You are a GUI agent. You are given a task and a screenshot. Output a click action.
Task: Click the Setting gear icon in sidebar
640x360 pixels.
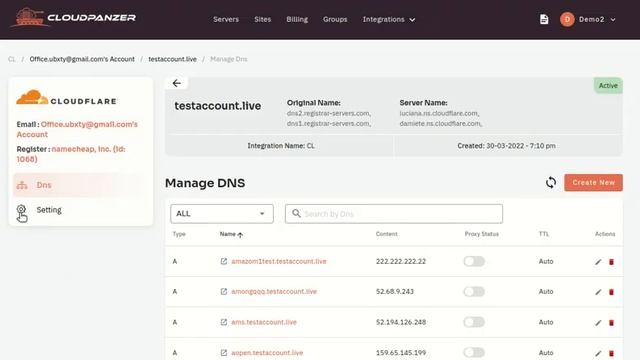pos(21,210)
